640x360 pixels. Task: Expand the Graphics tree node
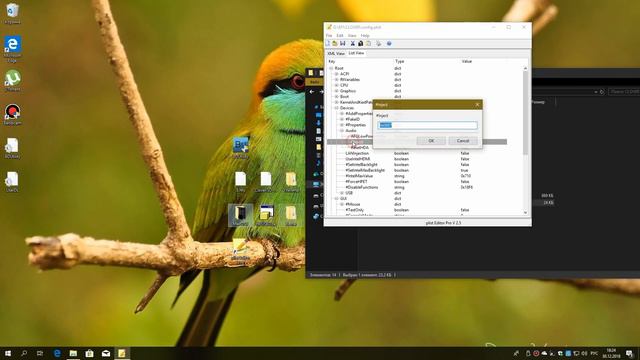337,91
